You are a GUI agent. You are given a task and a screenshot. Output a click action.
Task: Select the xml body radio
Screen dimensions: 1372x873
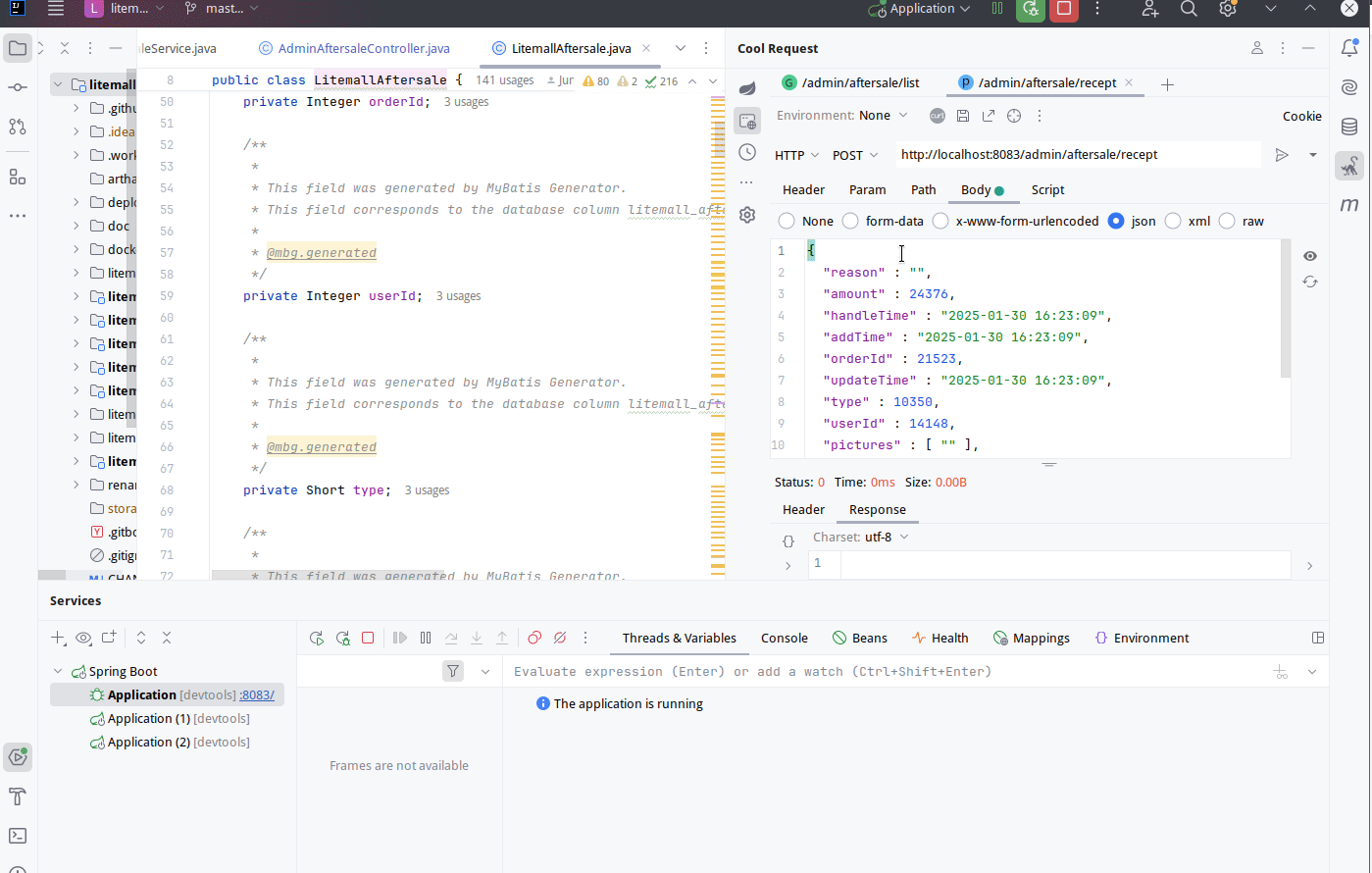coord(1173,221)
